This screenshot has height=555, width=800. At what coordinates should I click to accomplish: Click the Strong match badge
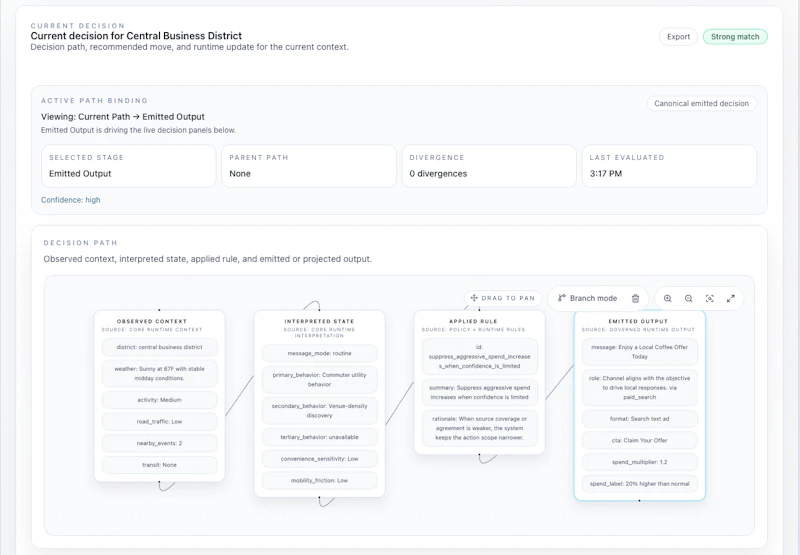tap(735, 37)
